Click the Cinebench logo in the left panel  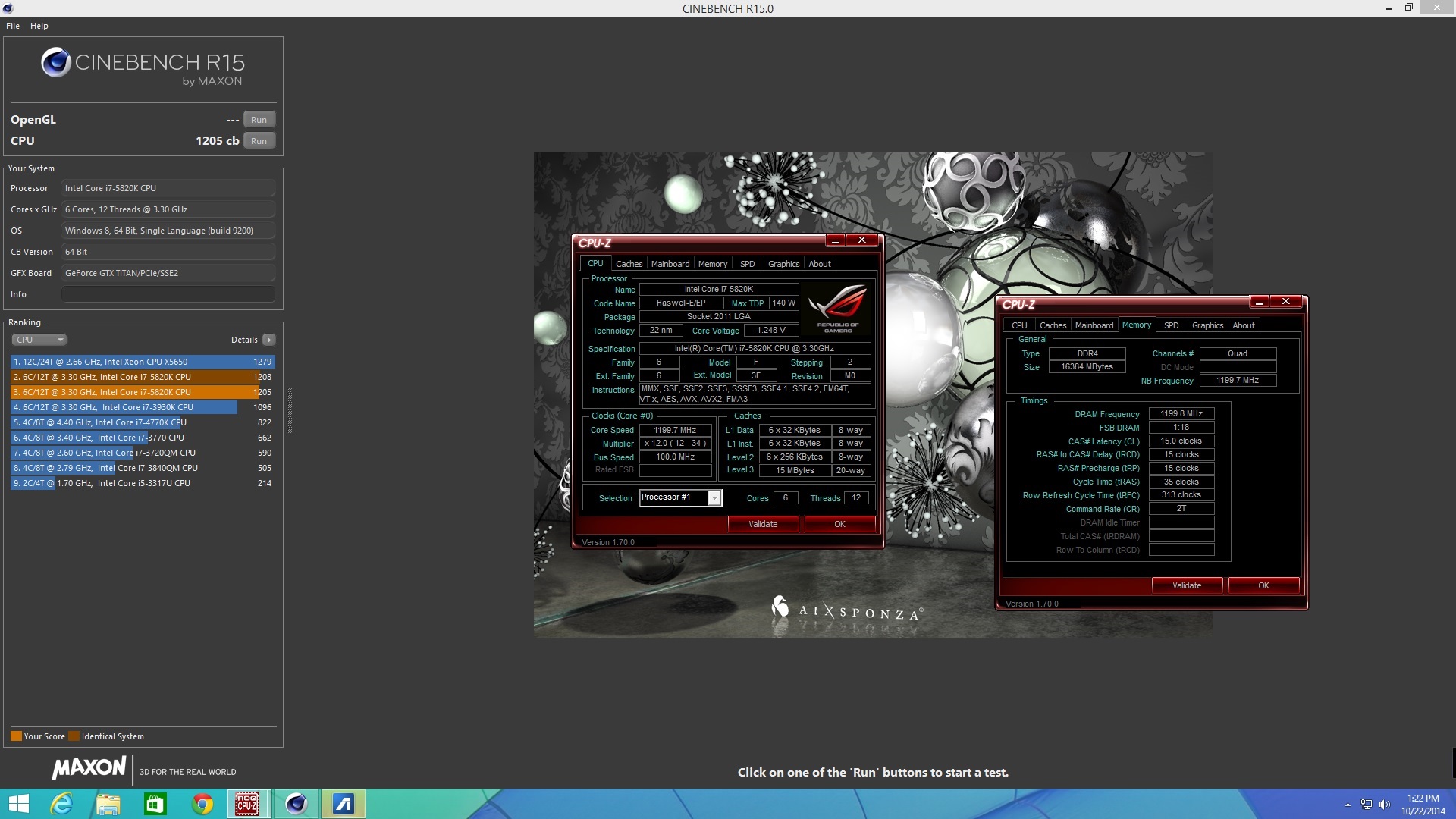143,67
